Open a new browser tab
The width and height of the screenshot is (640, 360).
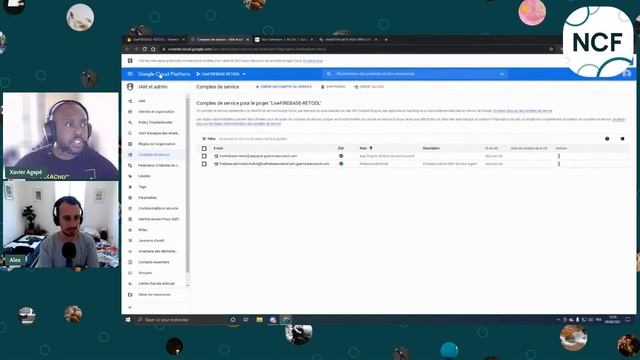click(386, 40)
